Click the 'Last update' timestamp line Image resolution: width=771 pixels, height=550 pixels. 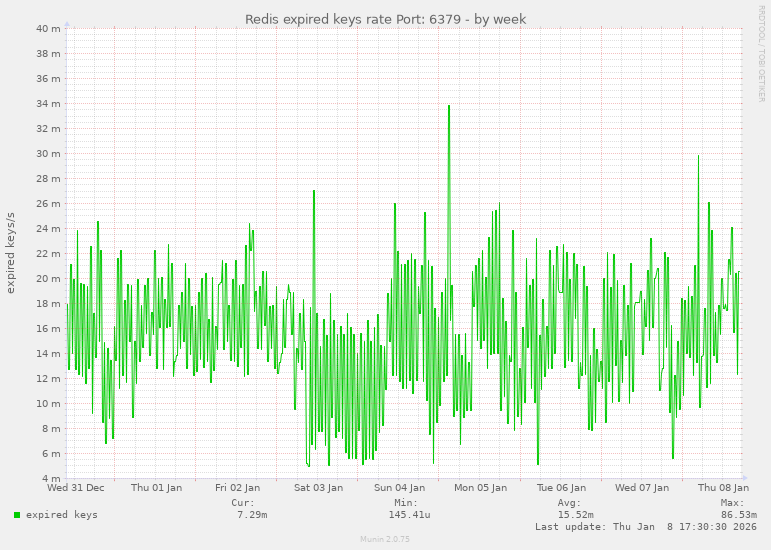[x=646, y=526]
